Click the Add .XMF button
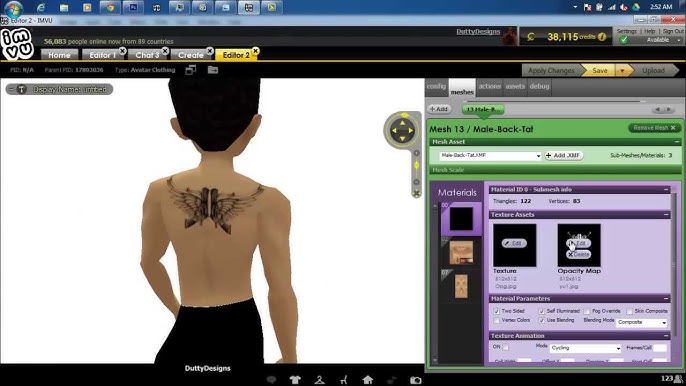This screenshot has width=686, height=386. [564, 155]
